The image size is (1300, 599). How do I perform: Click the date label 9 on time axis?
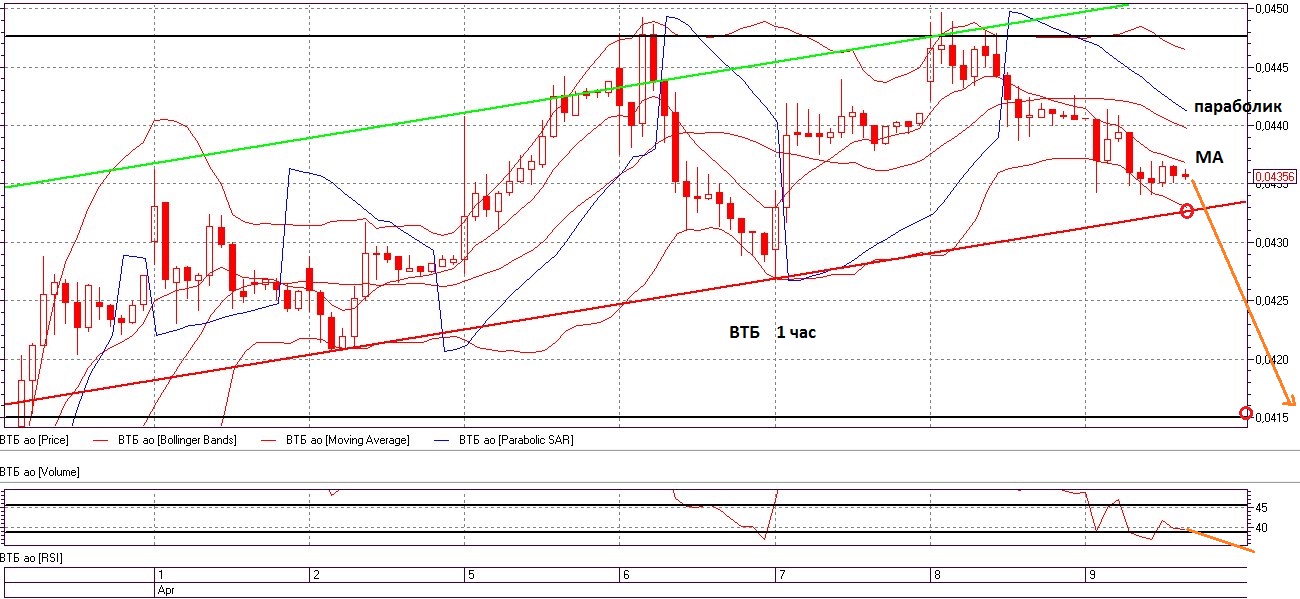[x=1090, y=575]
